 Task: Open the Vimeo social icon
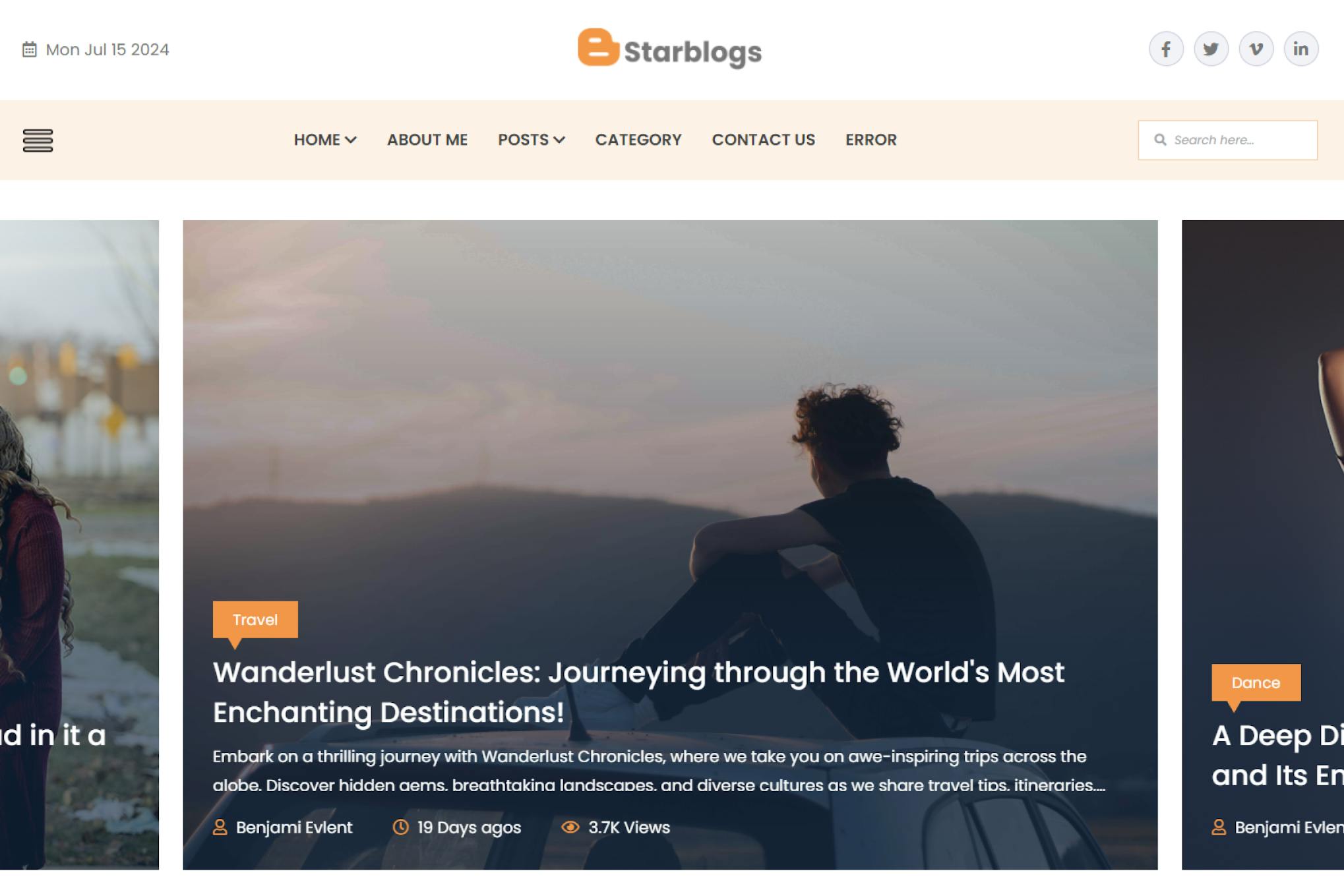(1256, 49)
